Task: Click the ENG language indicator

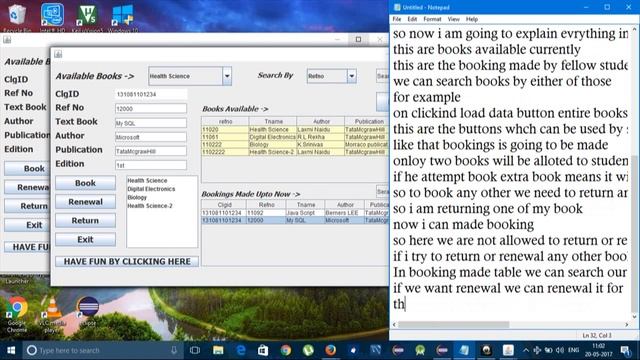Action: click(x=573, y=350)
